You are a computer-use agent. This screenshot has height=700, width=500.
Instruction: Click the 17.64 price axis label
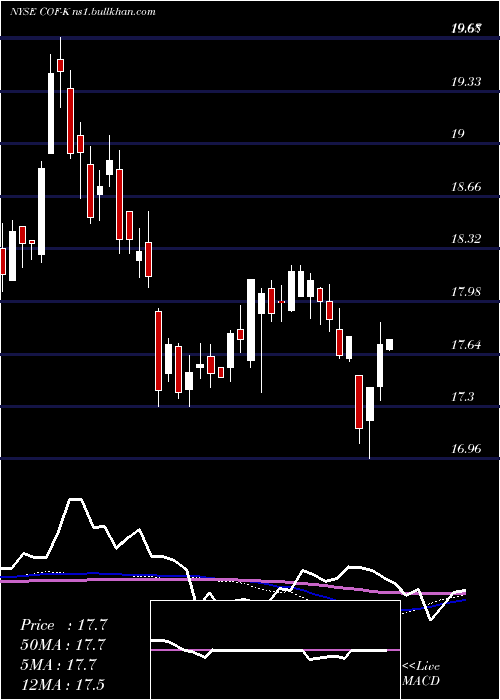[467, 344]
